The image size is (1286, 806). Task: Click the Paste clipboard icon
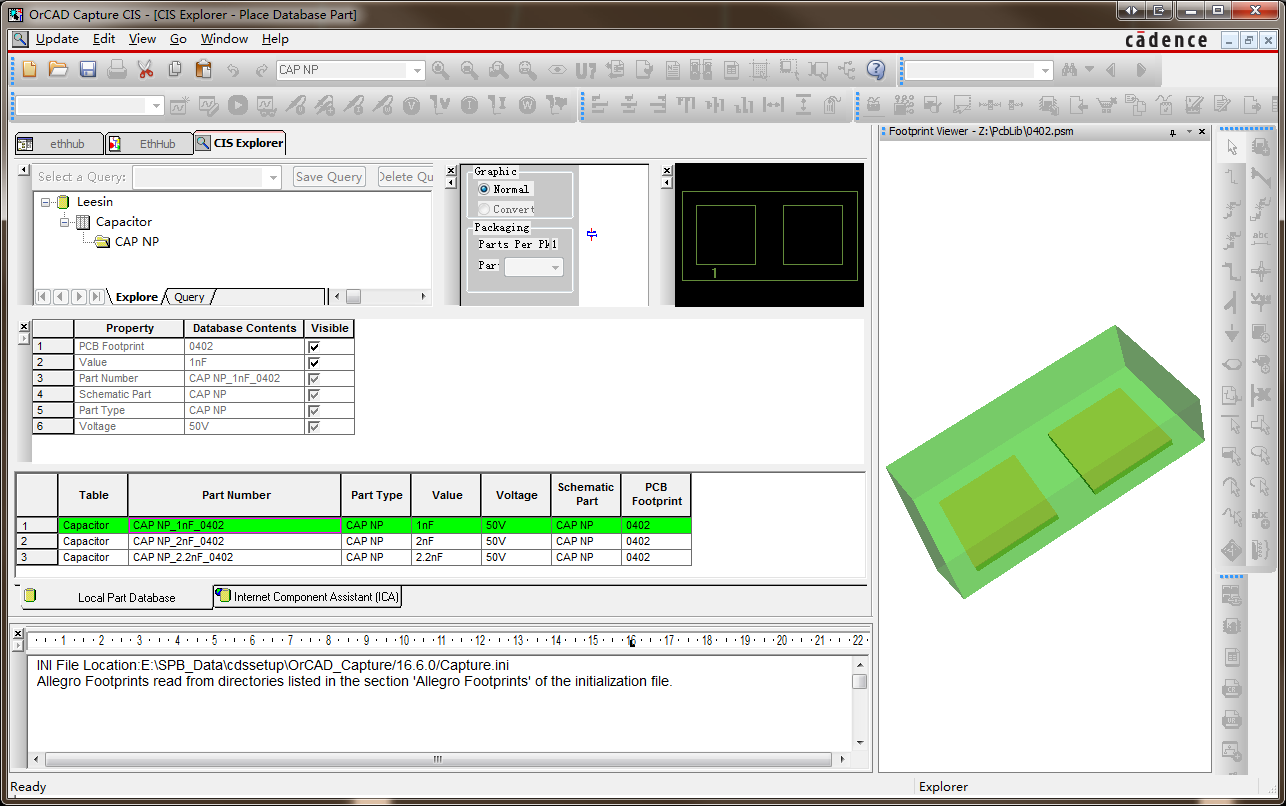pyautogui.click(x=204, y=70)
